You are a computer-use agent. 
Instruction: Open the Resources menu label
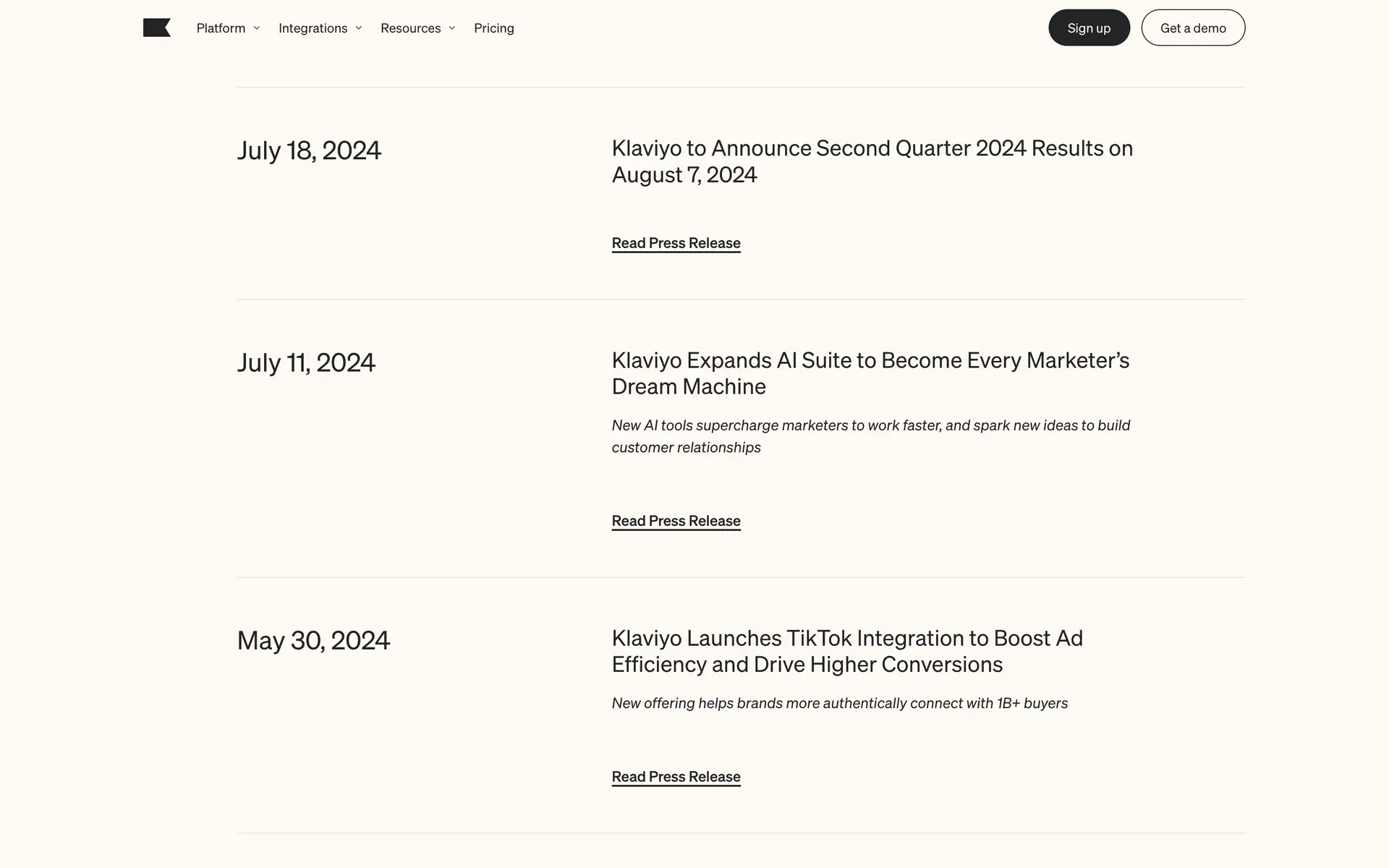[x=410, y=28]
